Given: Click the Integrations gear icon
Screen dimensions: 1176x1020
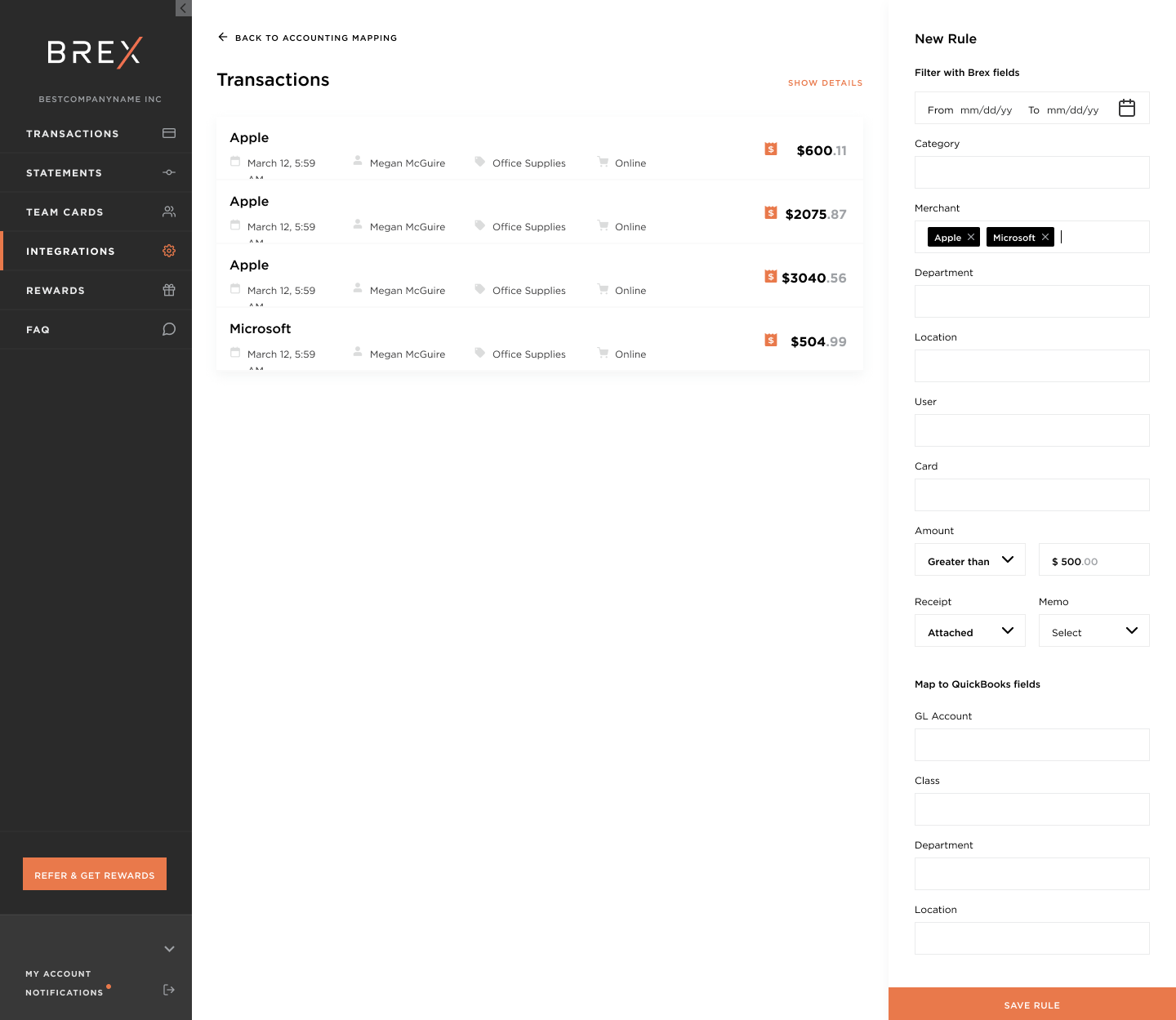Looking at the screenshot, I should tap(169, 251).
